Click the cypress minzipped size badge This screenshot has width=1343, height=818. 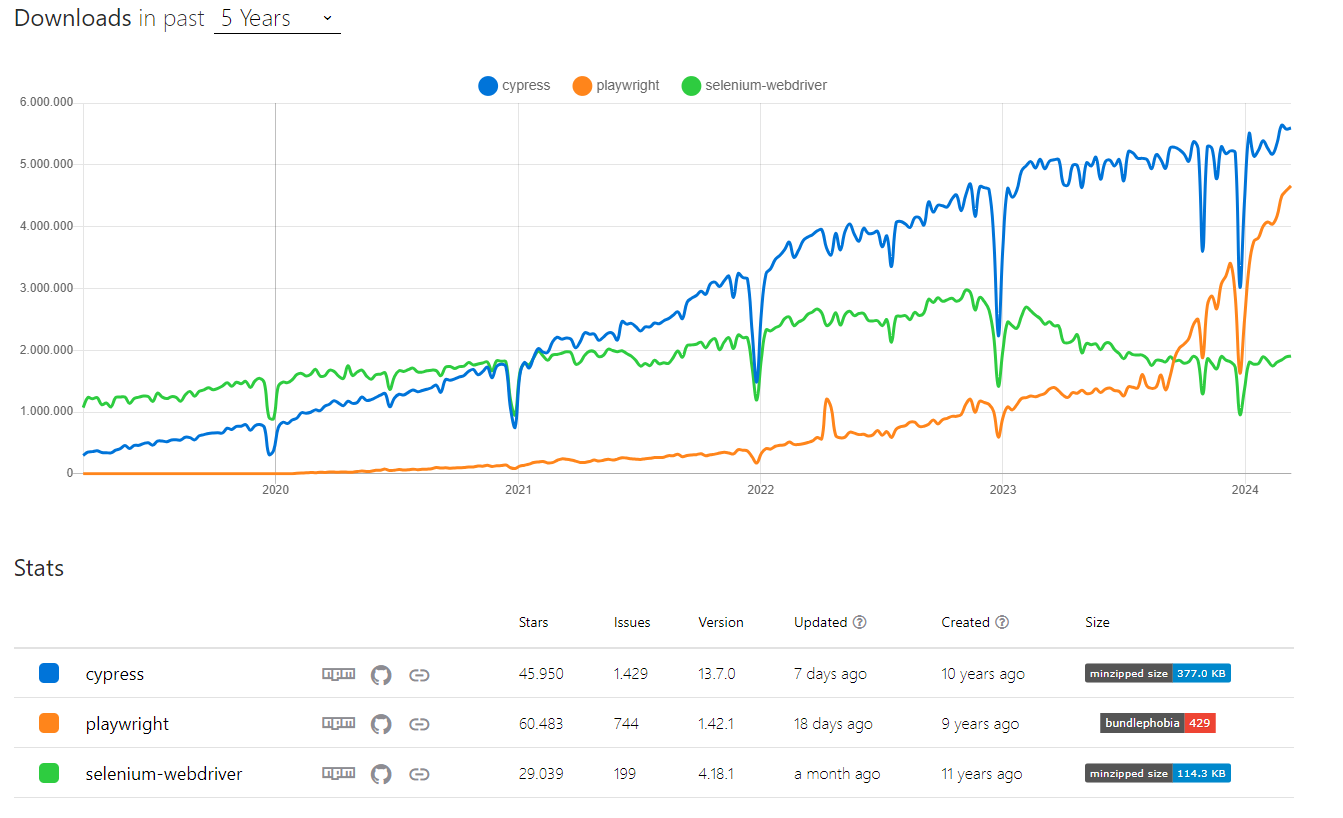1157,674
